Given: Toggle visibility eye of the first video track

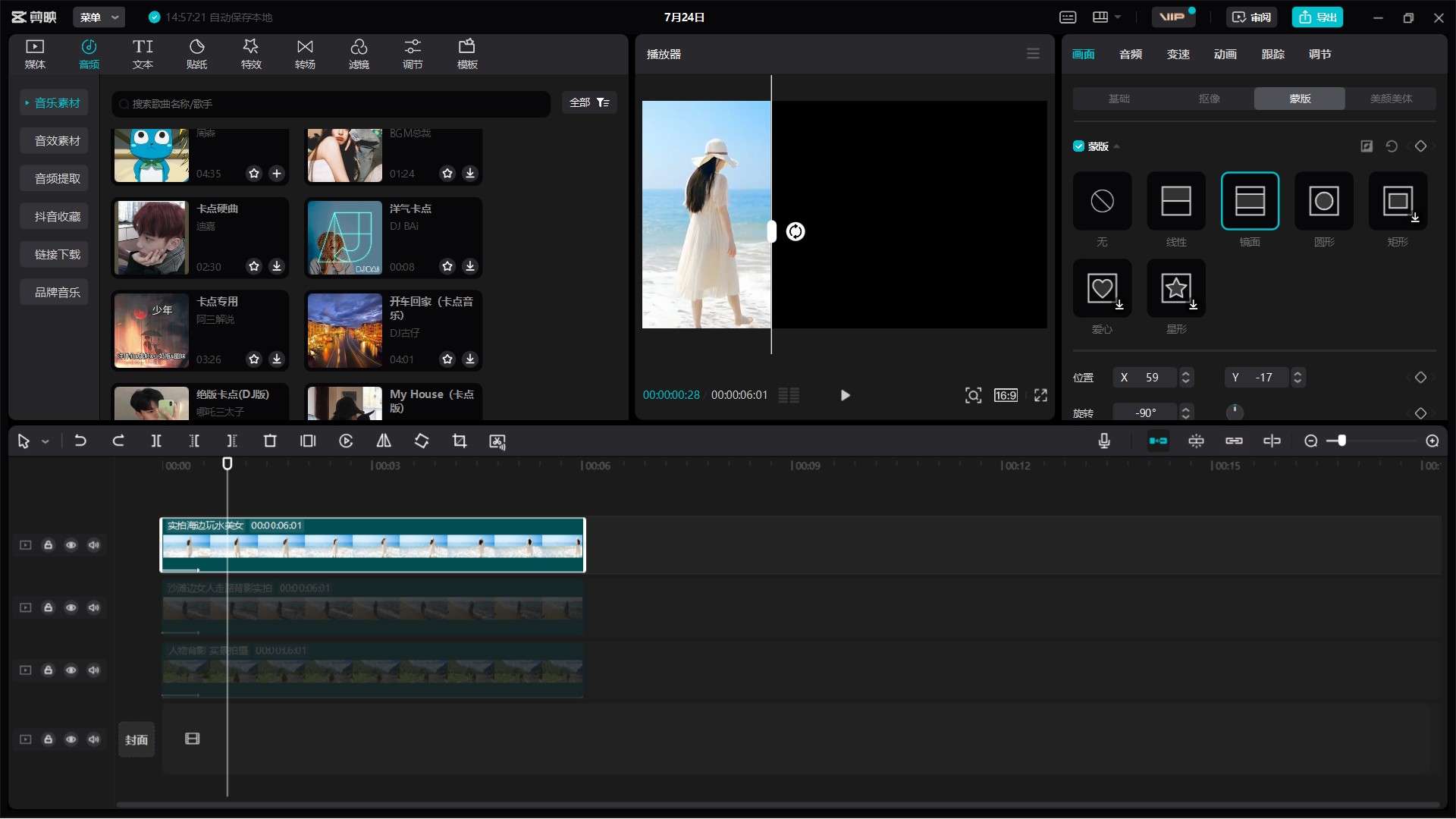Looking at the screenshot, I should (x=71, y=545).
